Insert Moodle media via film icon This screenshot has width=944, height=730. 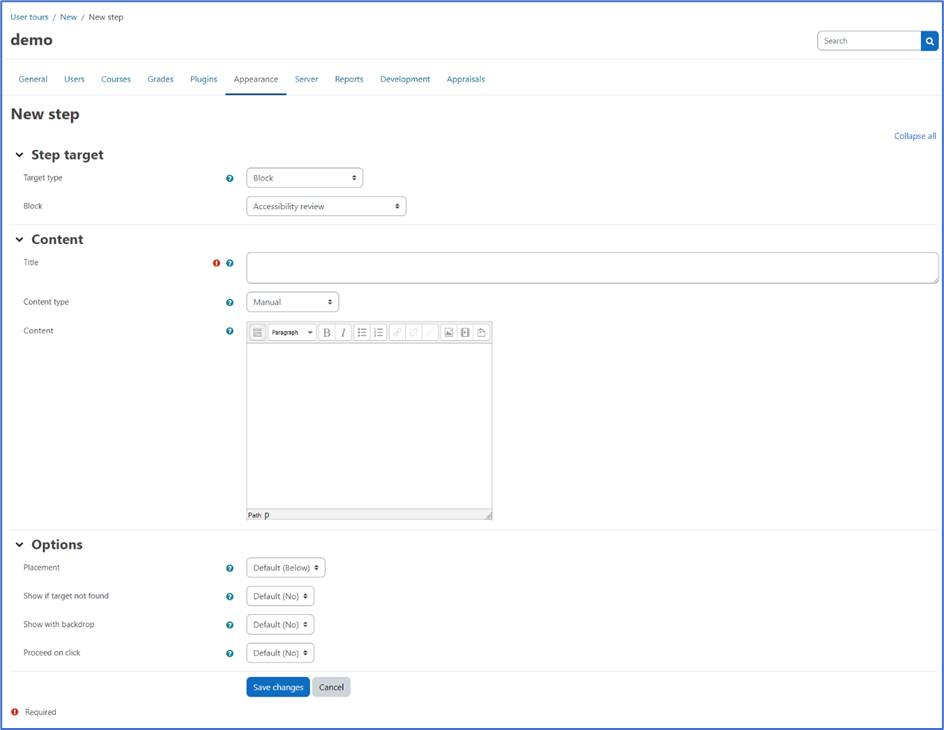point(465,332)
